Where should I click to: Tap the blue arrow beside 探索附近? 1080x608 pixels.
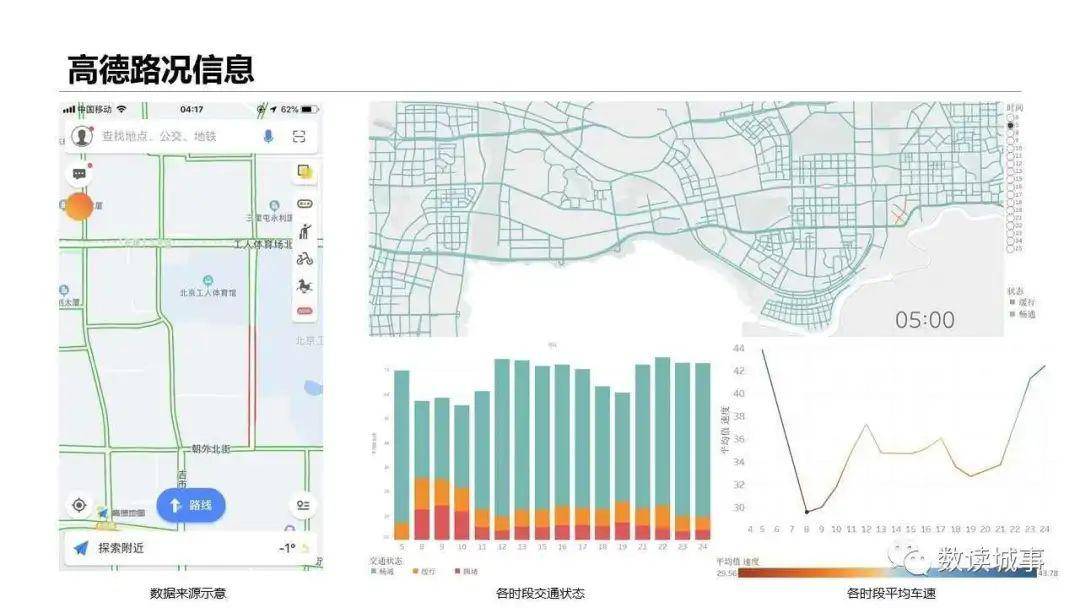pos(81,548)
